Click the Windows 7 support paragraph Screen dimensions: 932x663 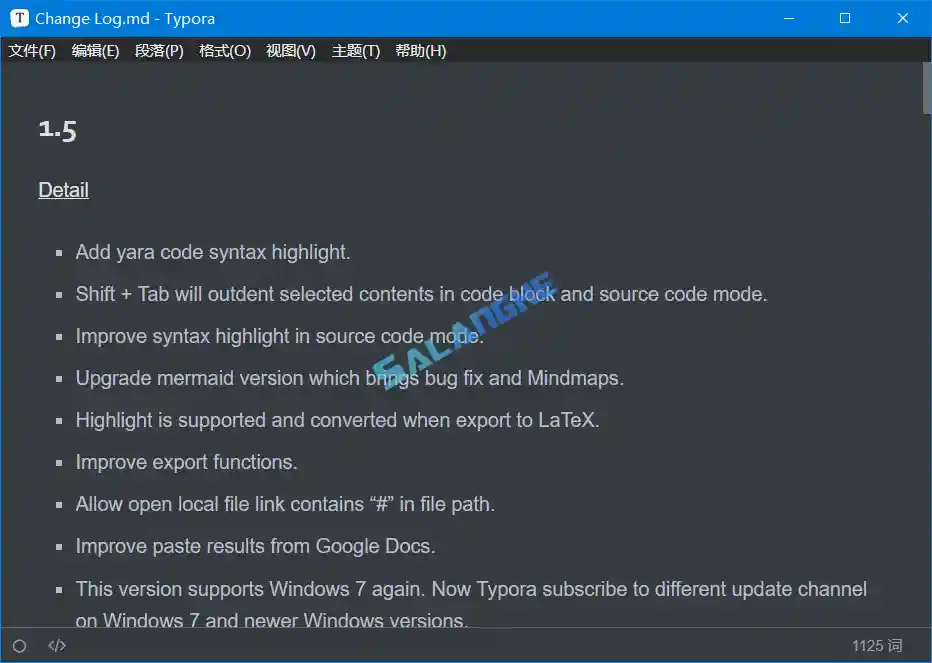pyautogui.click(x=470, y=589)
